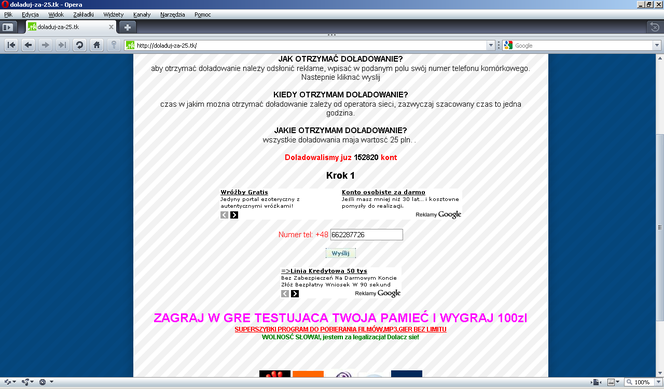Open the Wróżby Gratis ad link

coord(244,192)
